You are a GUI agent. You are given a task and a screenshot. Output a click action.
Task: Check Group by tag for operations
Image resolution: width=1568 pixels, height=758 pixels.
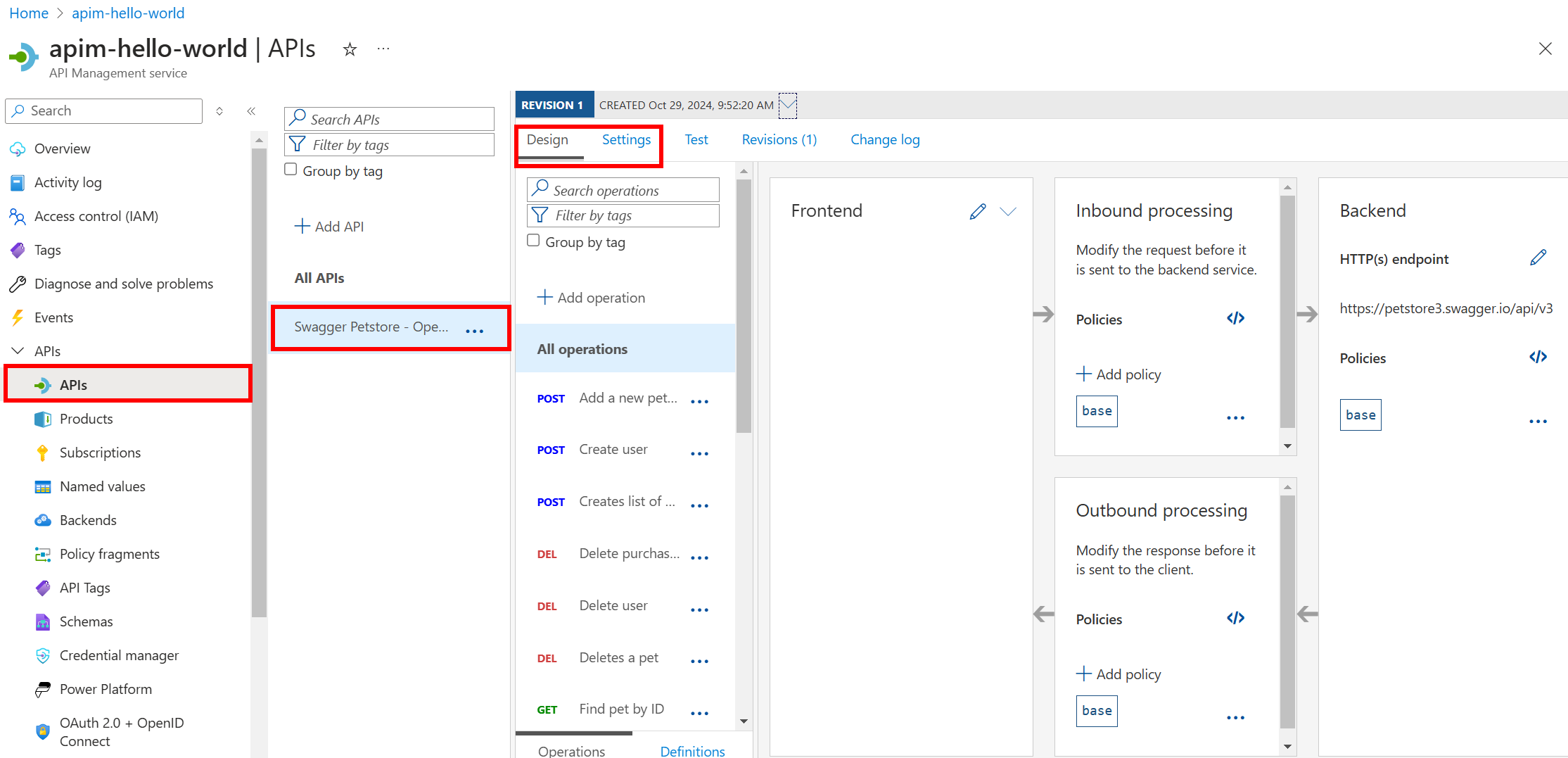click(x=534, y=241)
